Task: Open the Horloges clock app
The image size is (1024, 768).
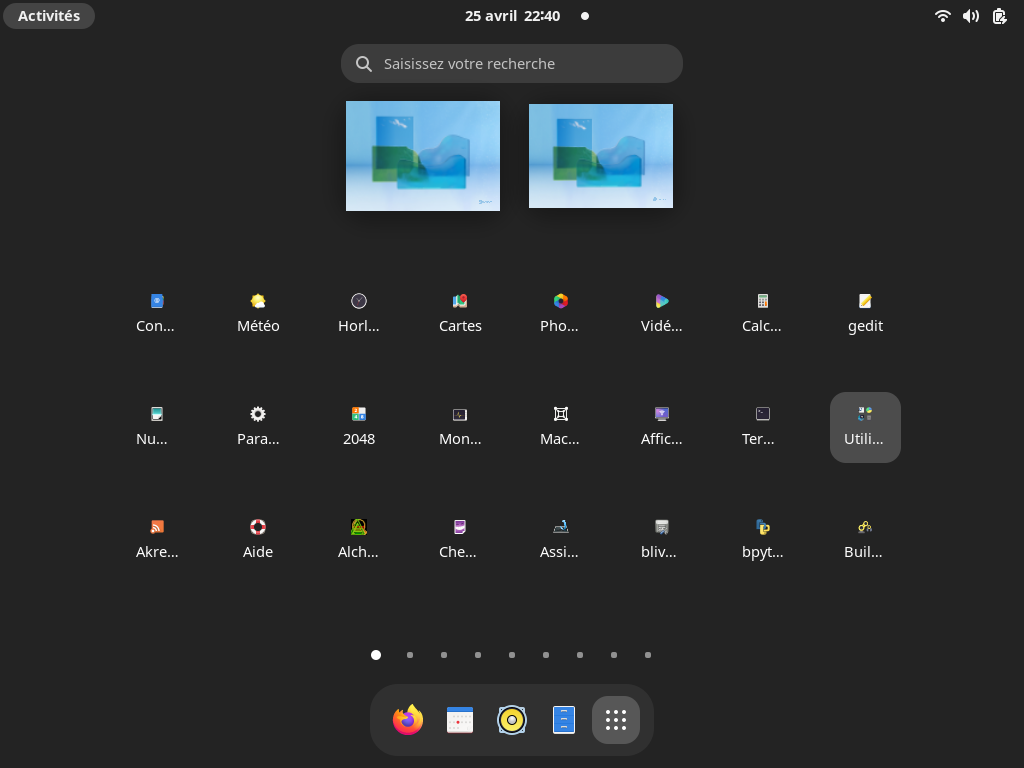Action: tap(359, 301)
